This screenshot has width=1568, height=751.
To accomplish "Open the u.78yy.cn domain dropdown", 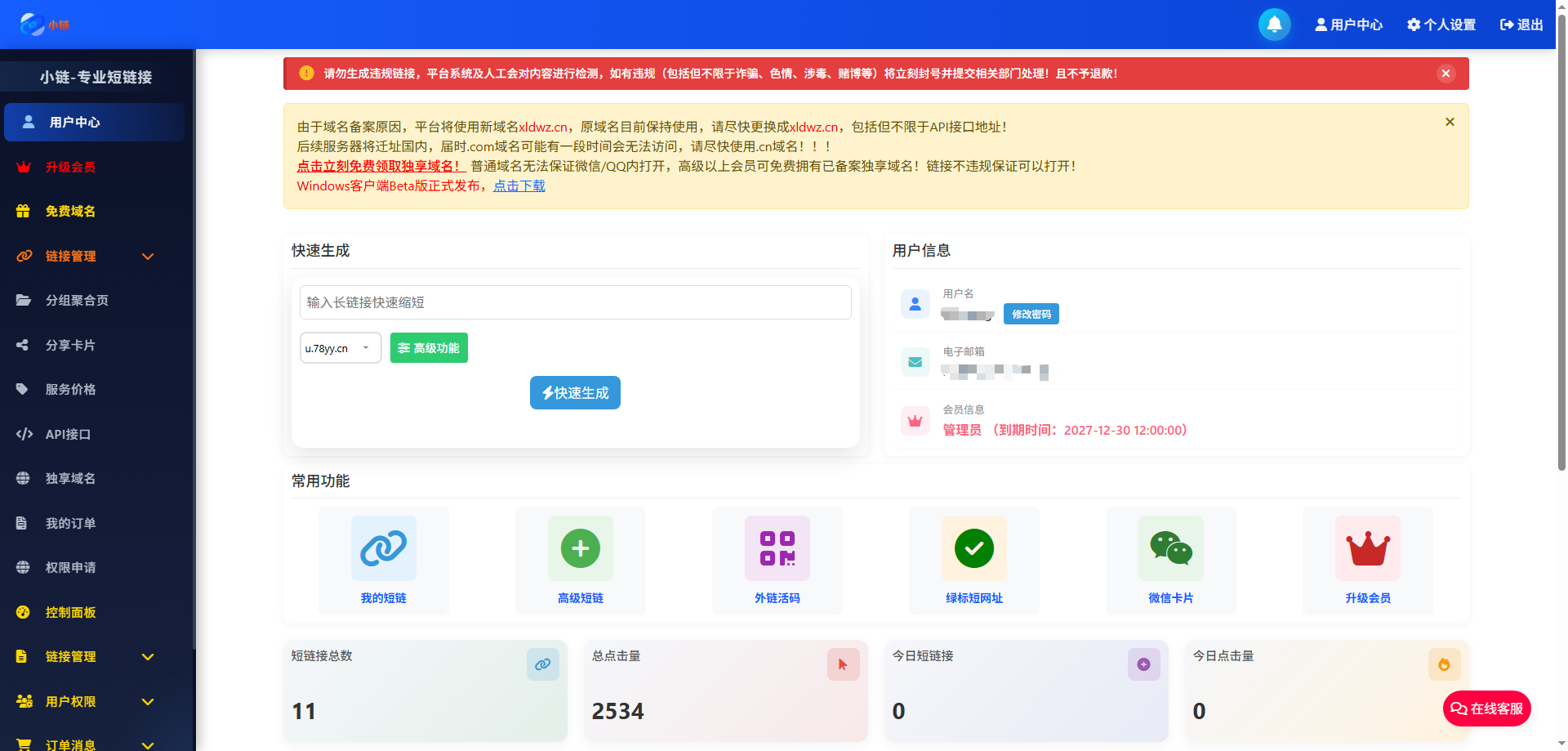I will tap(340, 347).
